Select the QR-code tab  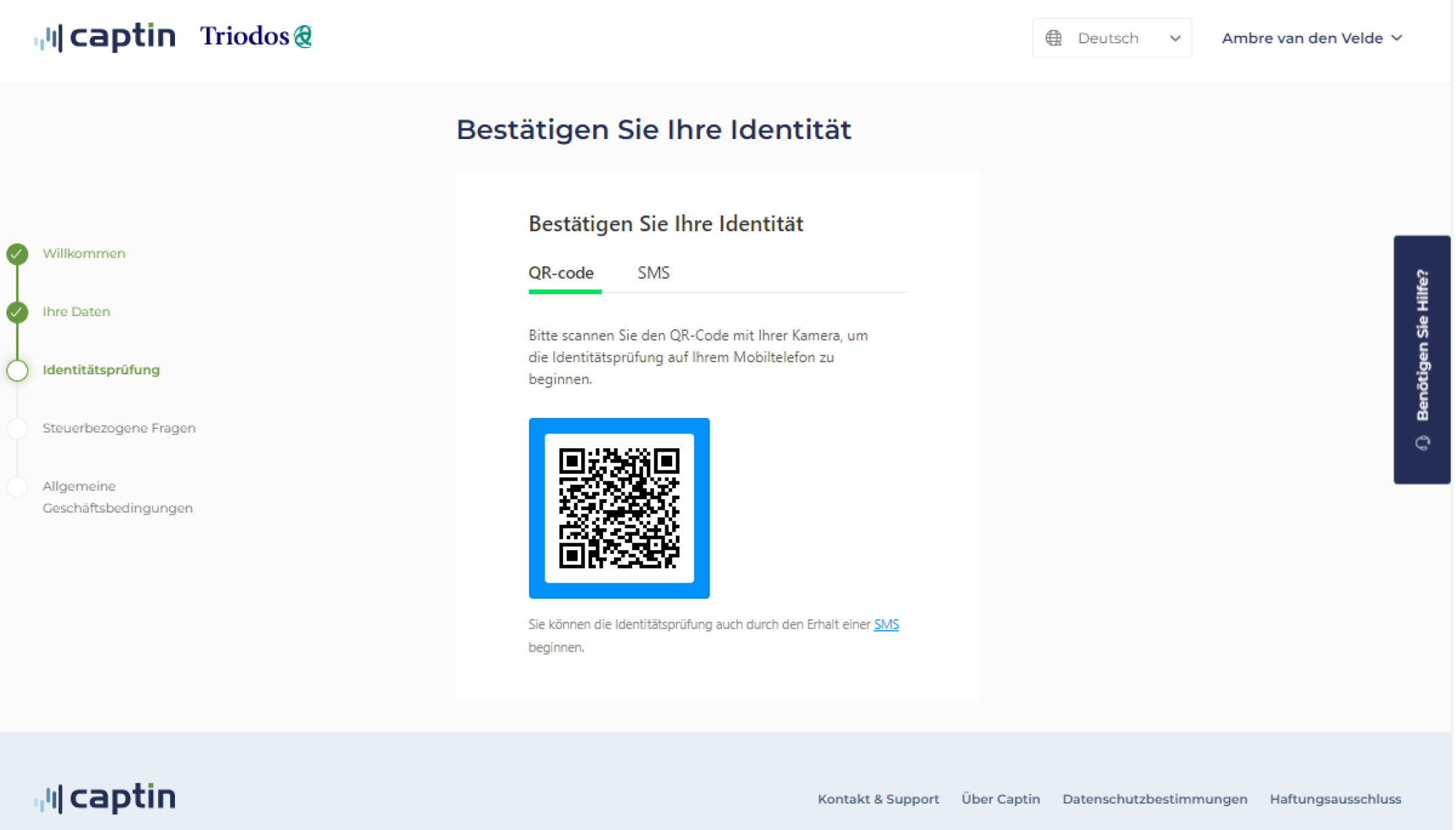562,273
